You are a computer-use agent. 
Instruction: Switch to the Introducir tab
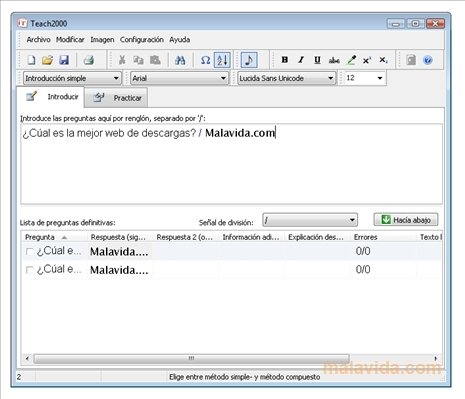click(x=51, y=97)
